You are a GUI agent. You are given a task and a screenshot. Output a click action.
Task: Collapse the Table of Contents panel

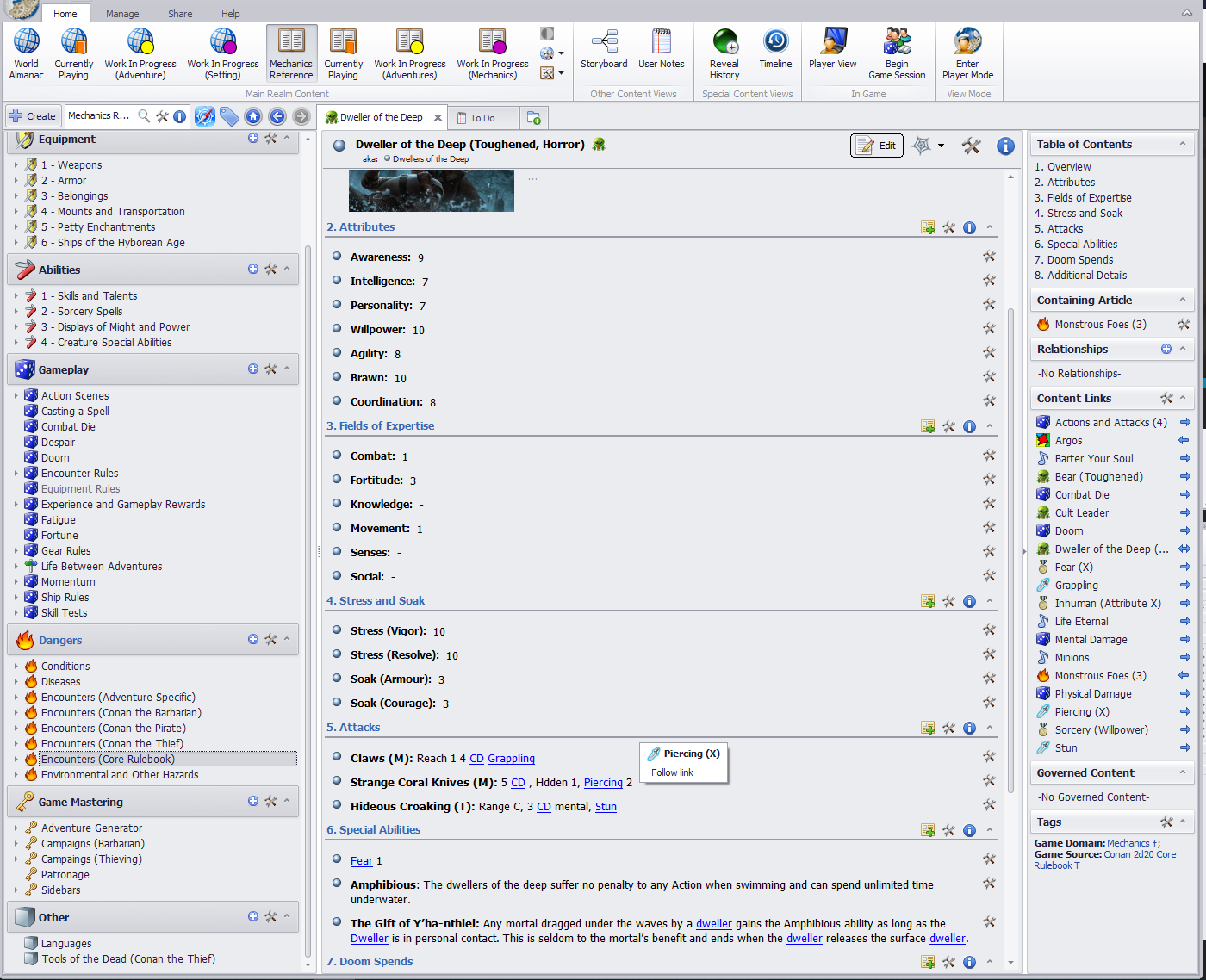coord(1182,145)
